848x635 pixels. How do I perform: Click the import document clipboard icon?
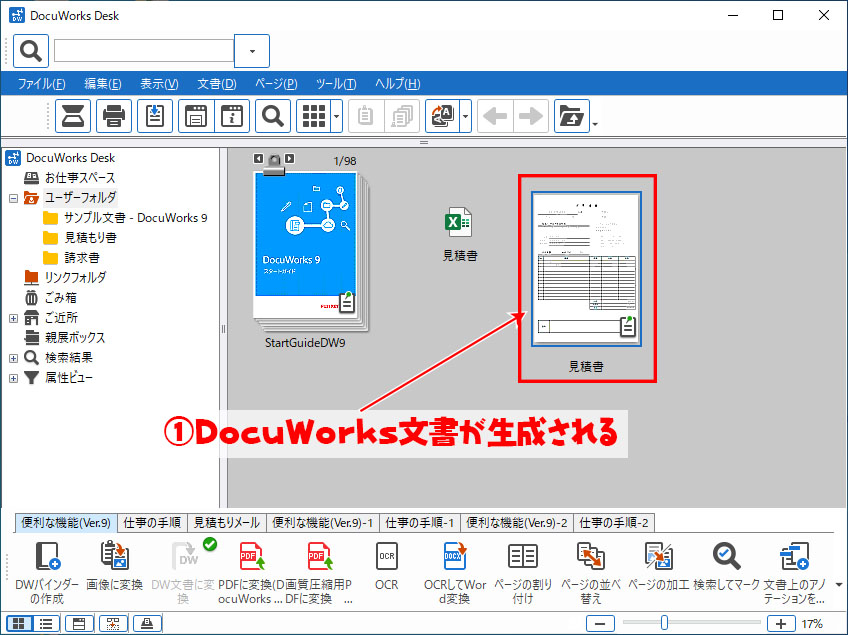click(155, 116)
